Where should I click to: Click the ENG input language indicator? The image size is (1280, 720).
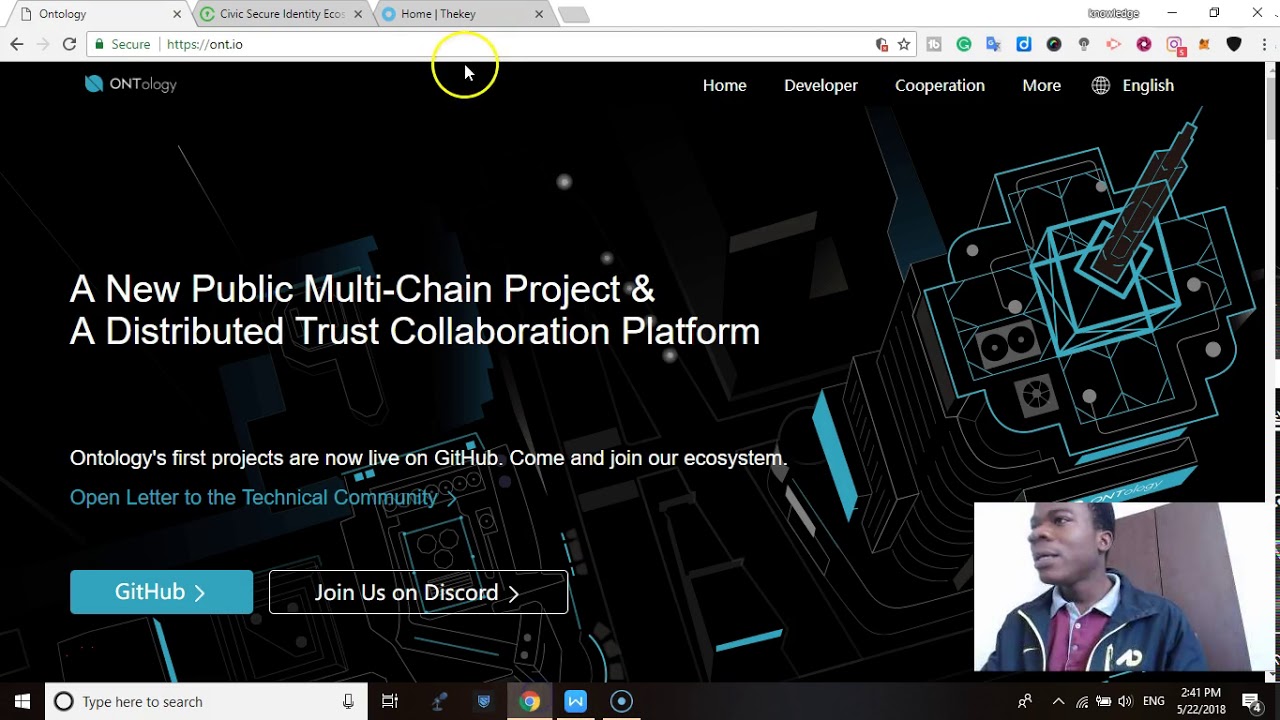(1154, 701)
